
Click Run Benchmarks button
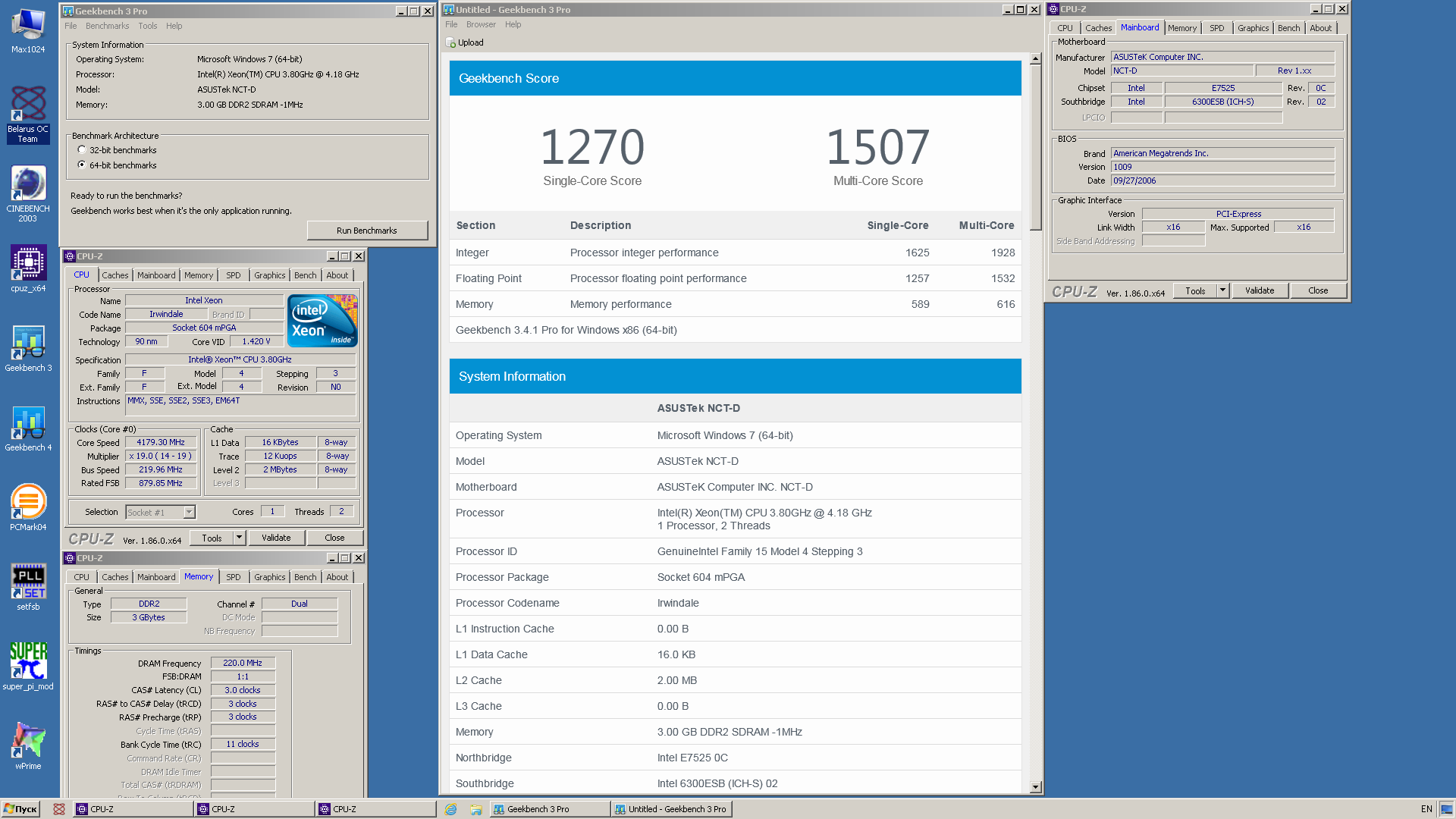[367, 231]
